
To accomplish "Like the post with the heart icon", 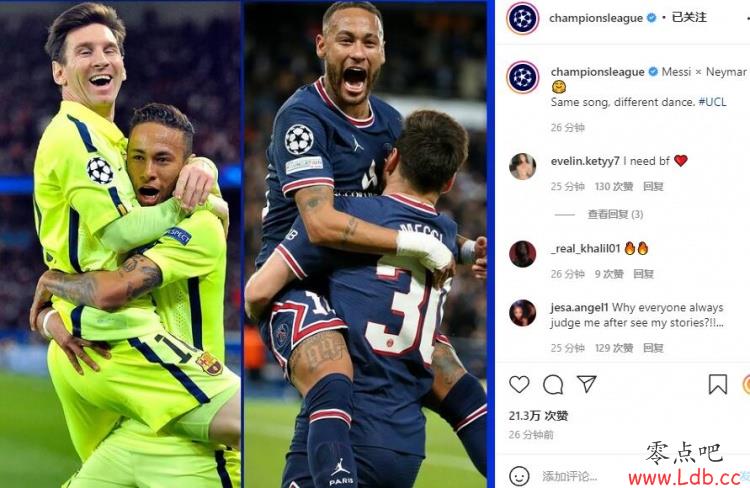I will [519, 384].
